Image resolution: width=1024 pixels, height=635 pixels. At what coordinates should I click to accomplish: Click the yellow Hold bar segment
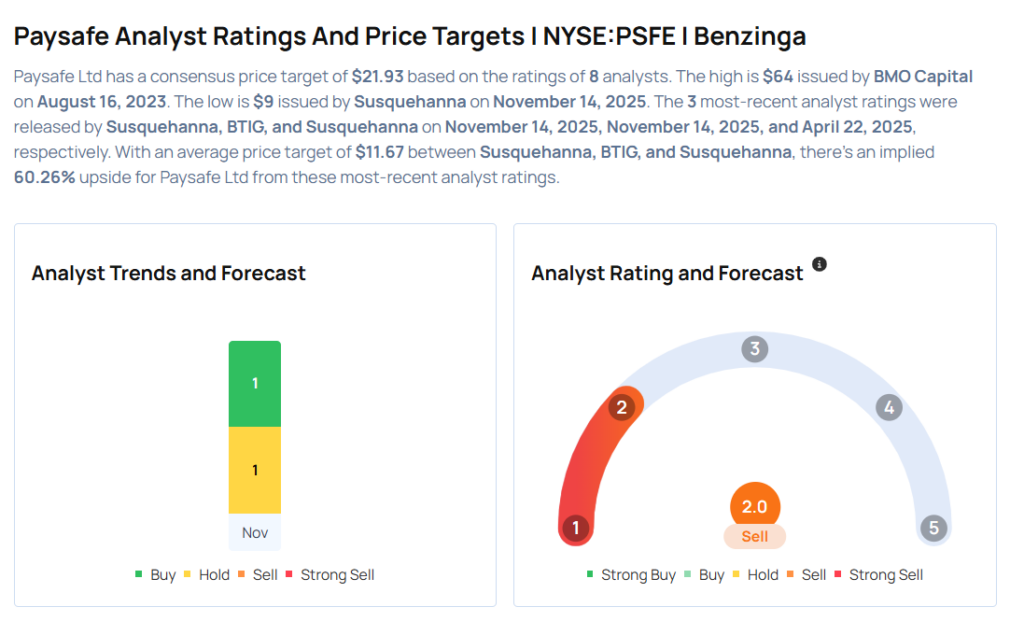tap(255, 470)
